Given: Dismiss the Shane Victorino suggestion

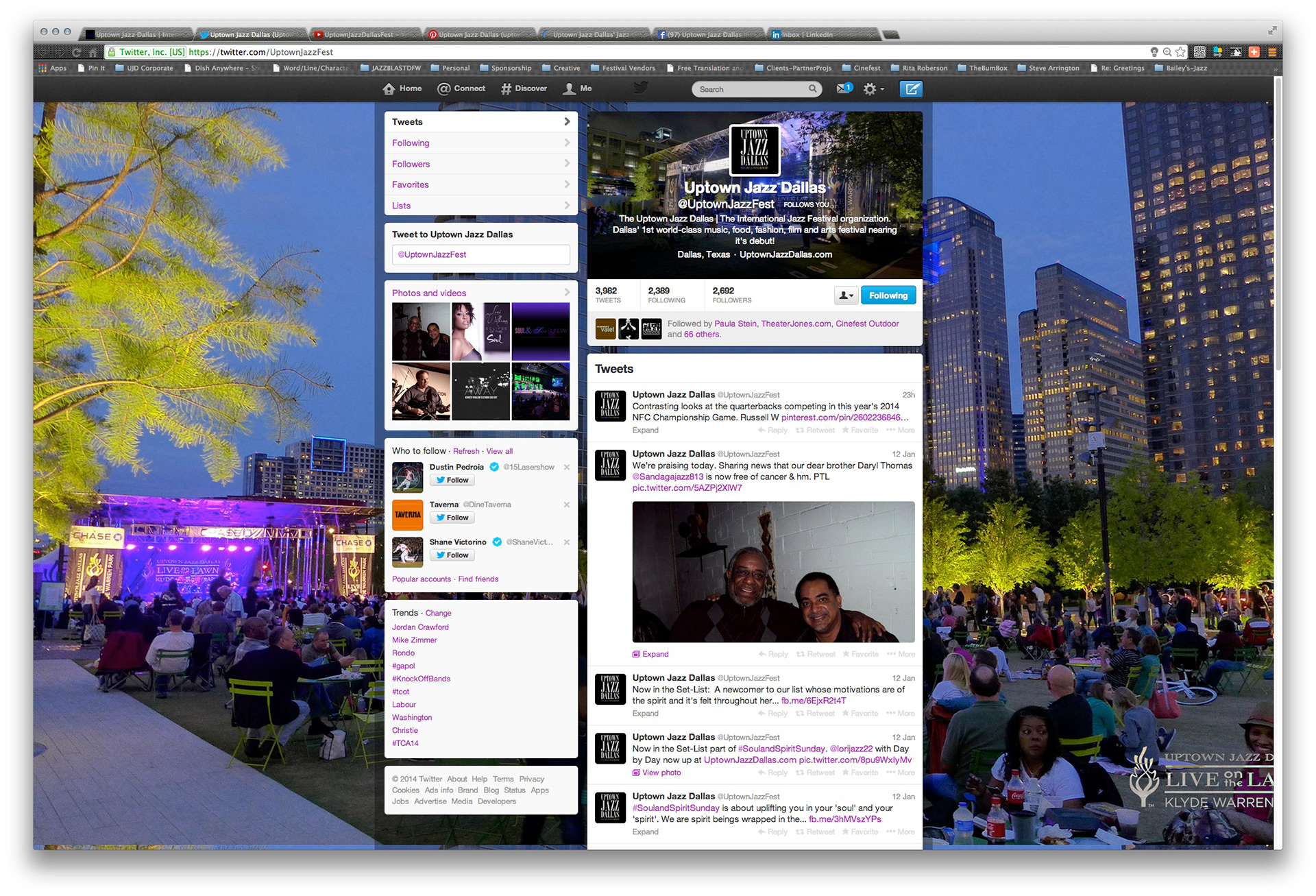Looking at the screenshot, I should pos(567,542).
